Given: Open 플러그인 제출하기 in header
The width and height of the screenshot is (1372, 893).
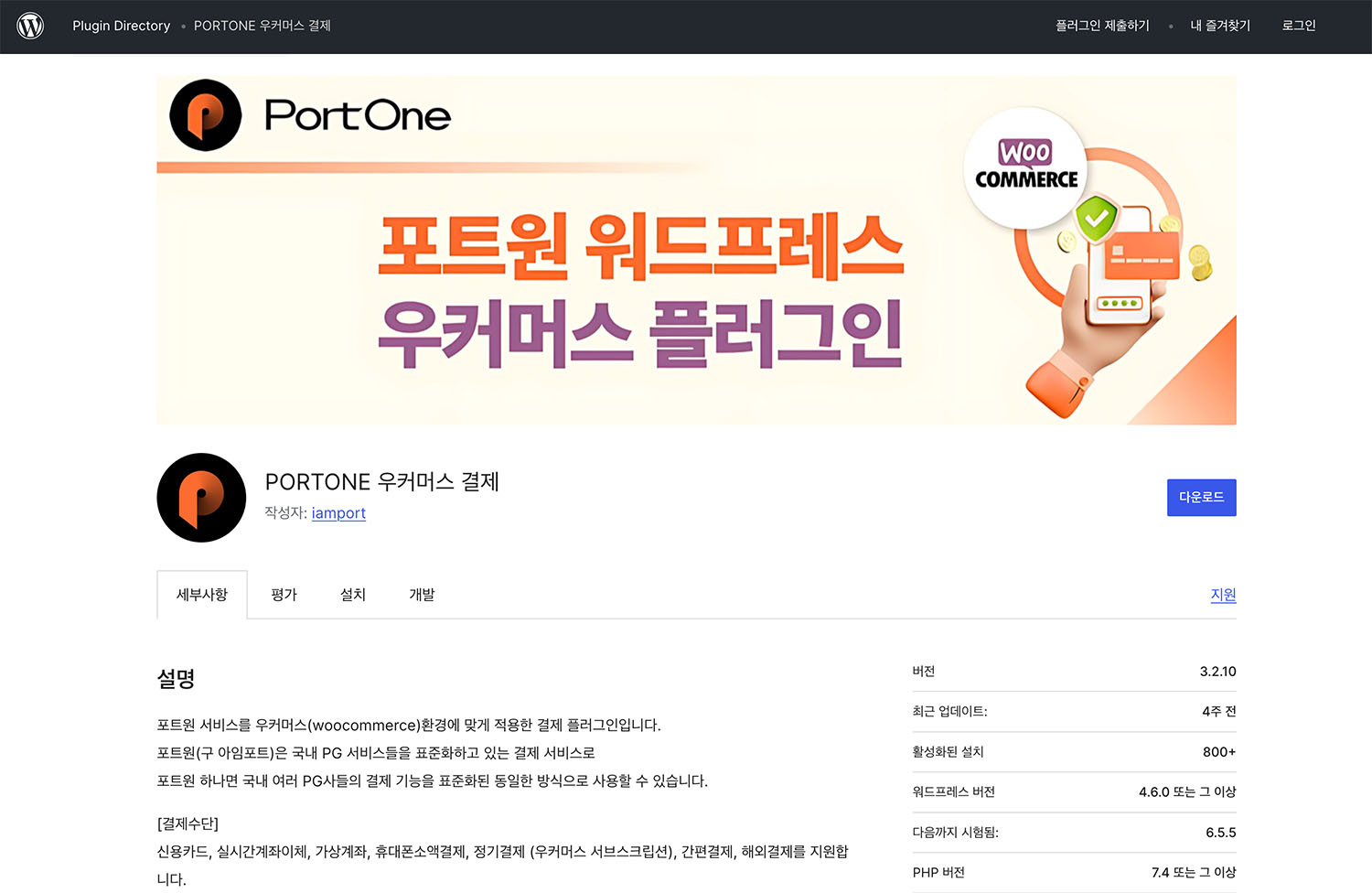Looking at the screenshot, I should [1102, 26].
